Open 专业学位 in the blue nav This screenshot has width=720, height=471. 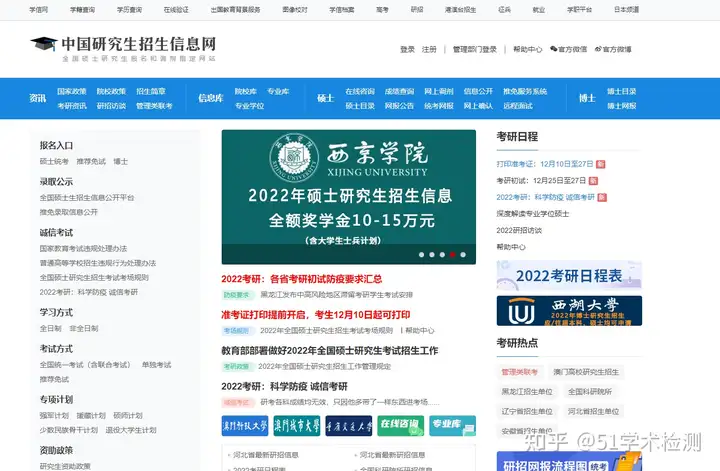click(249, 106)
